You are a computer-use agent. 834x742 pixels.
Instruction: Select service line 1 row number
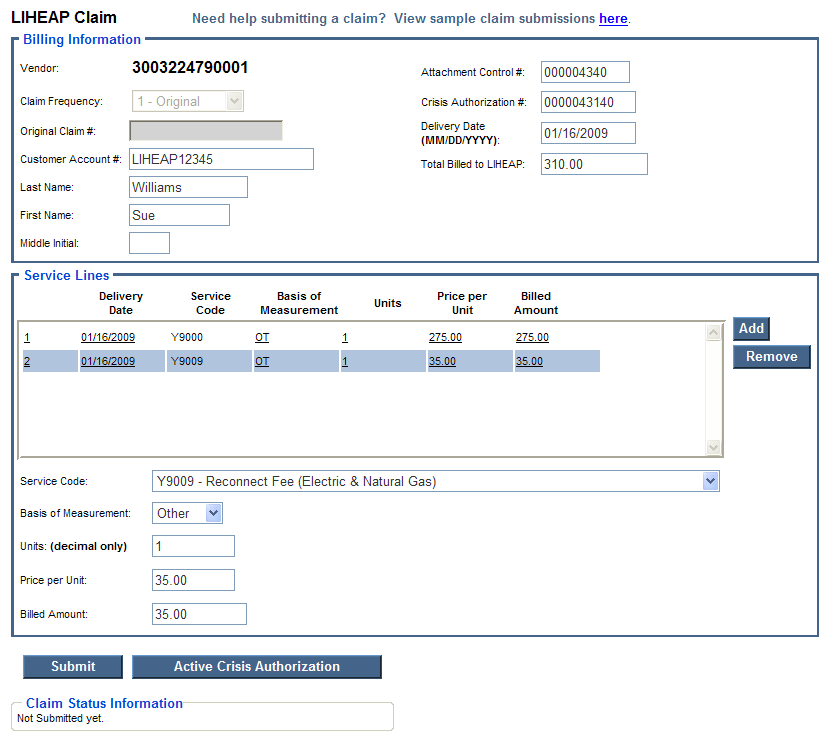point(27,338)
